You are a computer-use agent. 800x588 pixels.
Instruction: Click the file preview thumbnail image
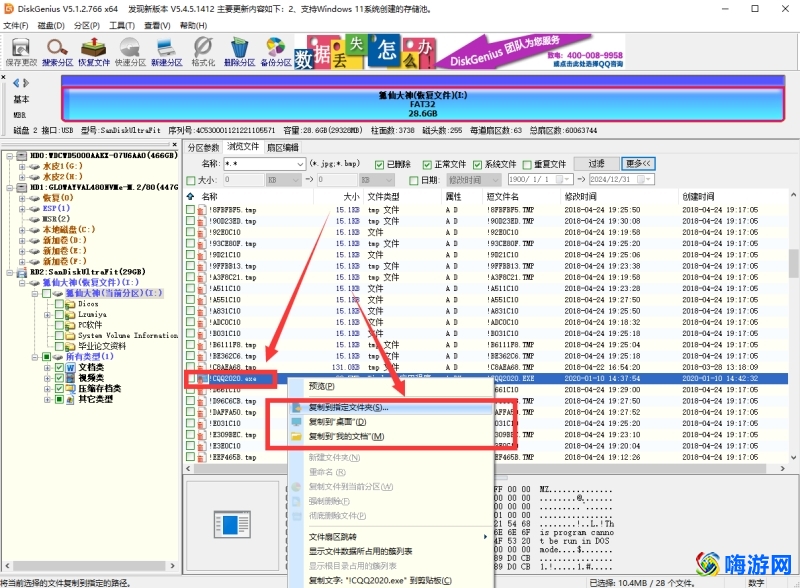pos(232,525)
